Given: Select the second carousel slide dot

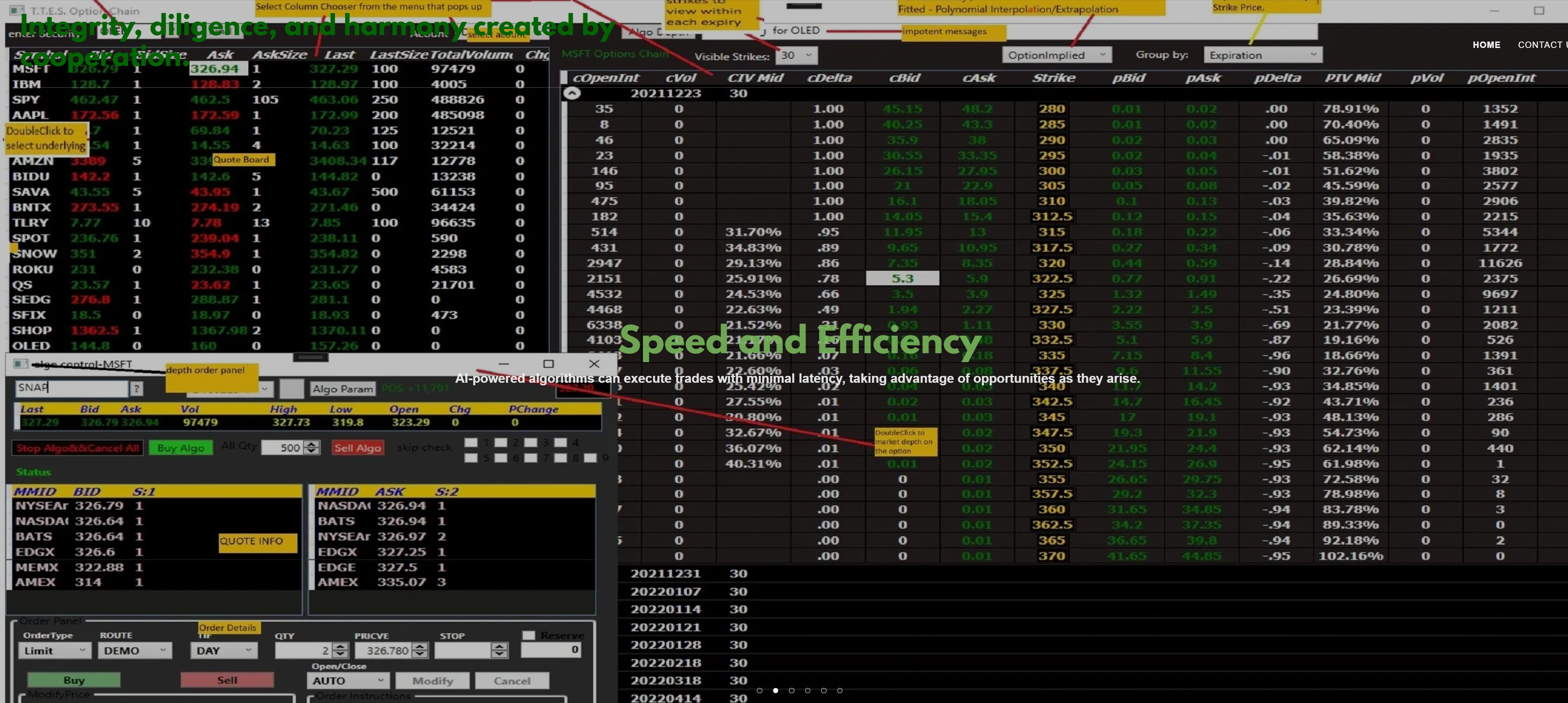Looking at the screenshot, I should [775, 690].
